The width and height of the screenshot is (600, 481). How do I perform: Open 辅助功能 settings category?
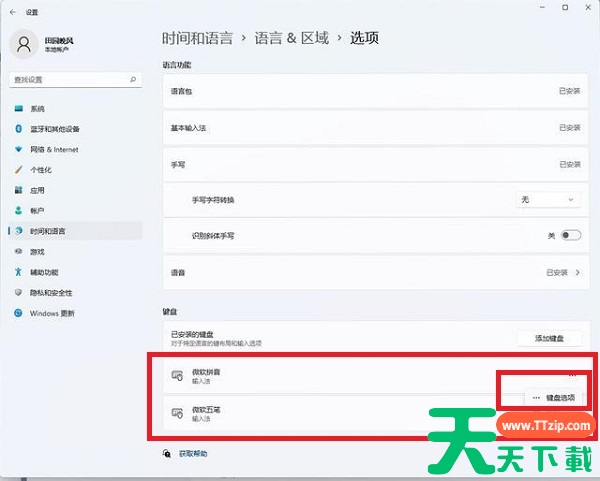[x=75, y=272]
